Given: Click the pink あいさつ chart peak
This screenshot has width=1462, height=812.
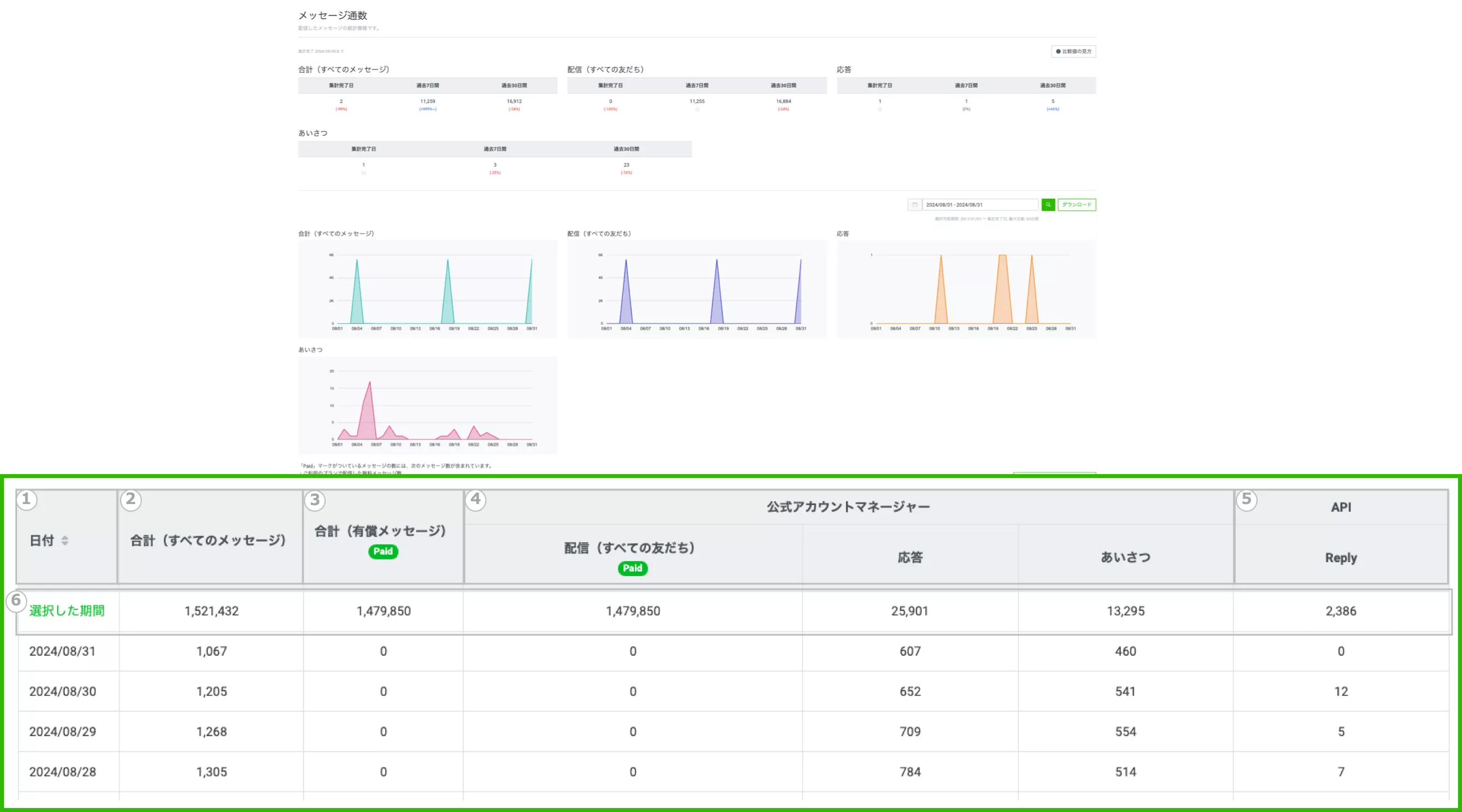Looking at the screenshot, I should [370, 385].
